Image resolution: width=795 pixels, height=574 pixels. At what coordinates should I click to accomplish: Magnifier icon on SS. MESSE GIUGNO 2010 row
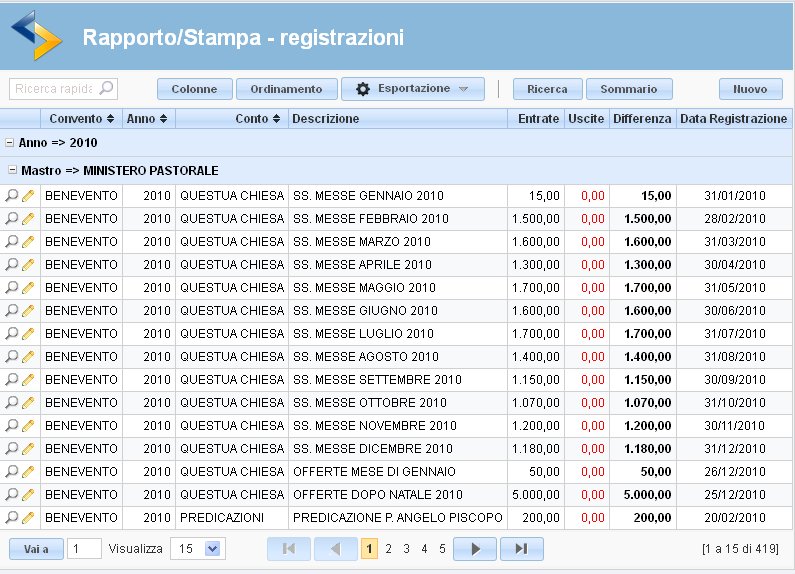tap(11, 310)
